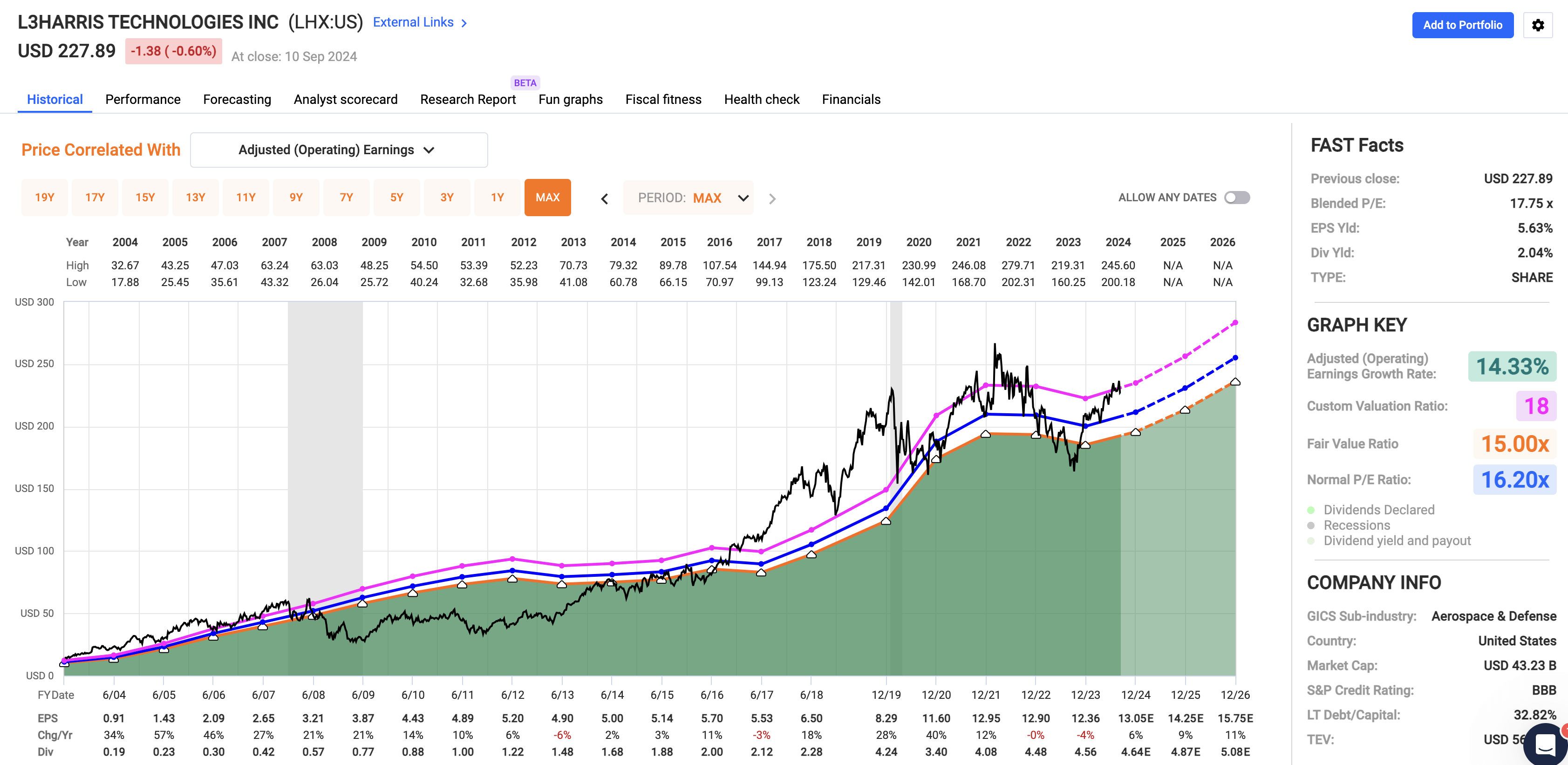The height and width of the screenshot is (765, 1568).
Task: Click the Add to Portfolio button
Action: [x=1463, y=25]
